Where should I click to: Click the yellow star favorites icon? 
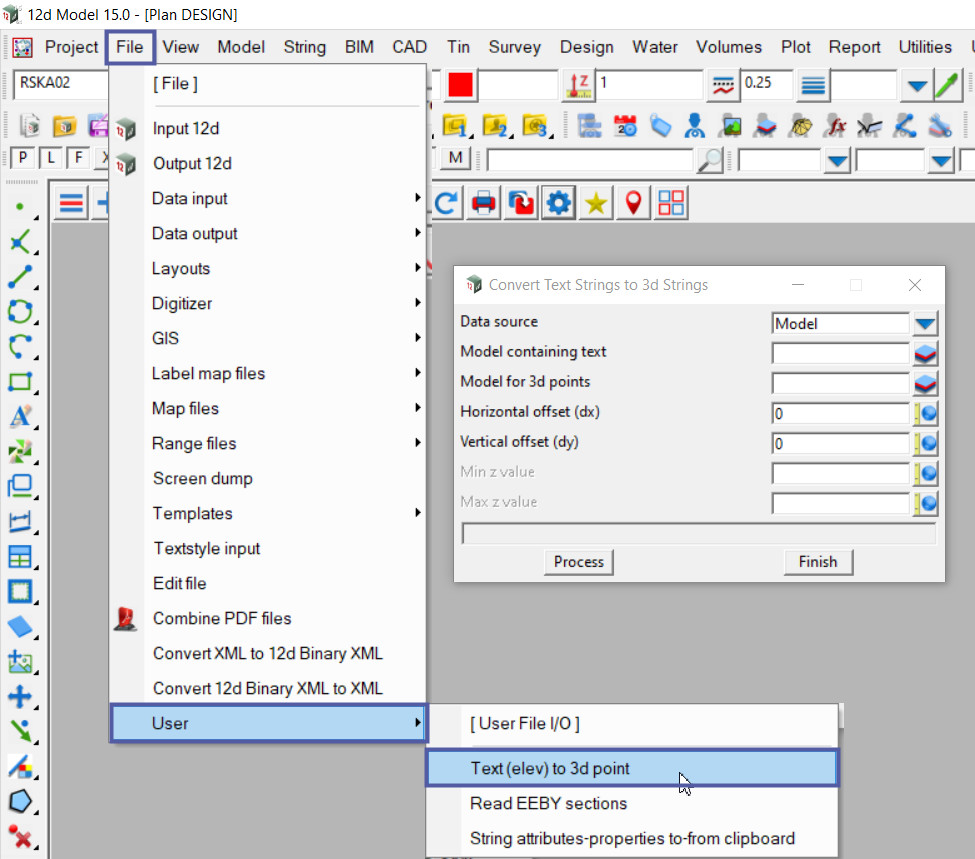coord(596,203)
